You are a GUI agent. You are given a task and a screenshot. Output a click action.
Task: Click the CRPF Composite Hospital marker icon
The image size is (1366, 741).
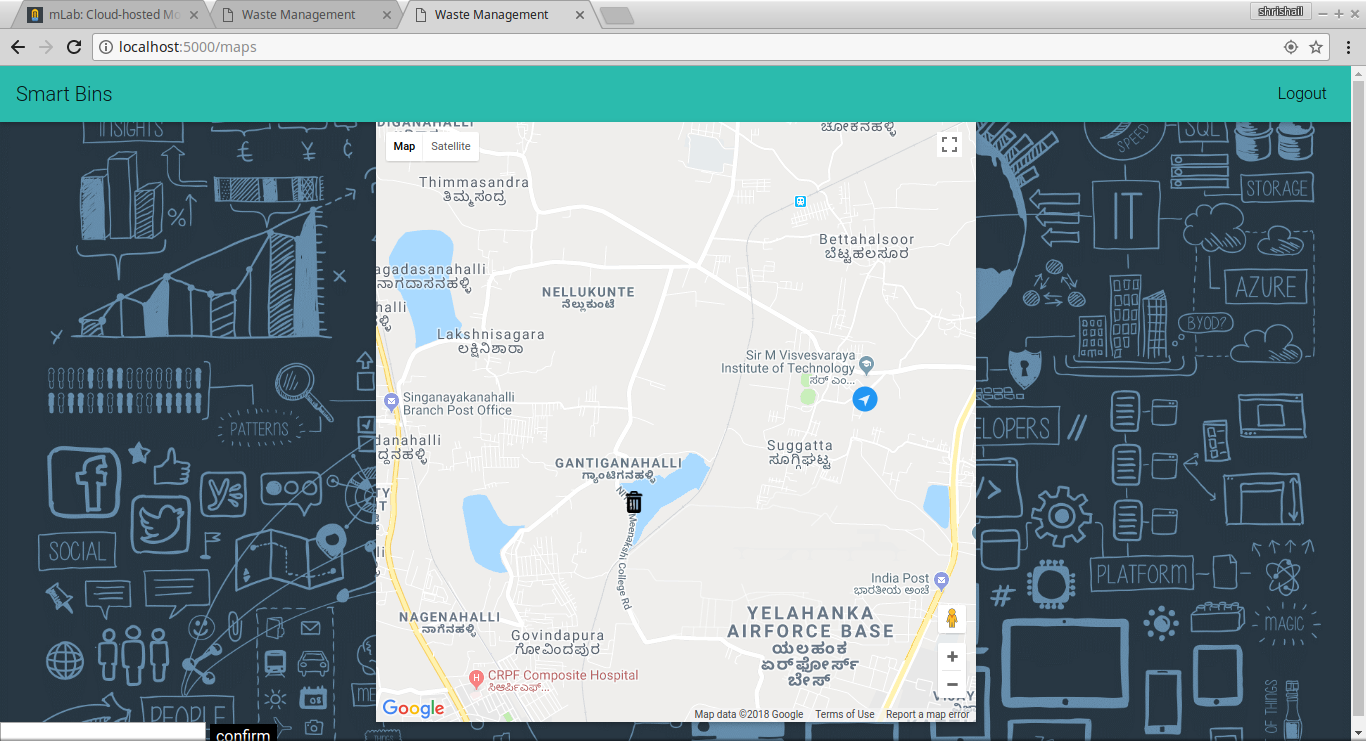click(x=477, y=678)
